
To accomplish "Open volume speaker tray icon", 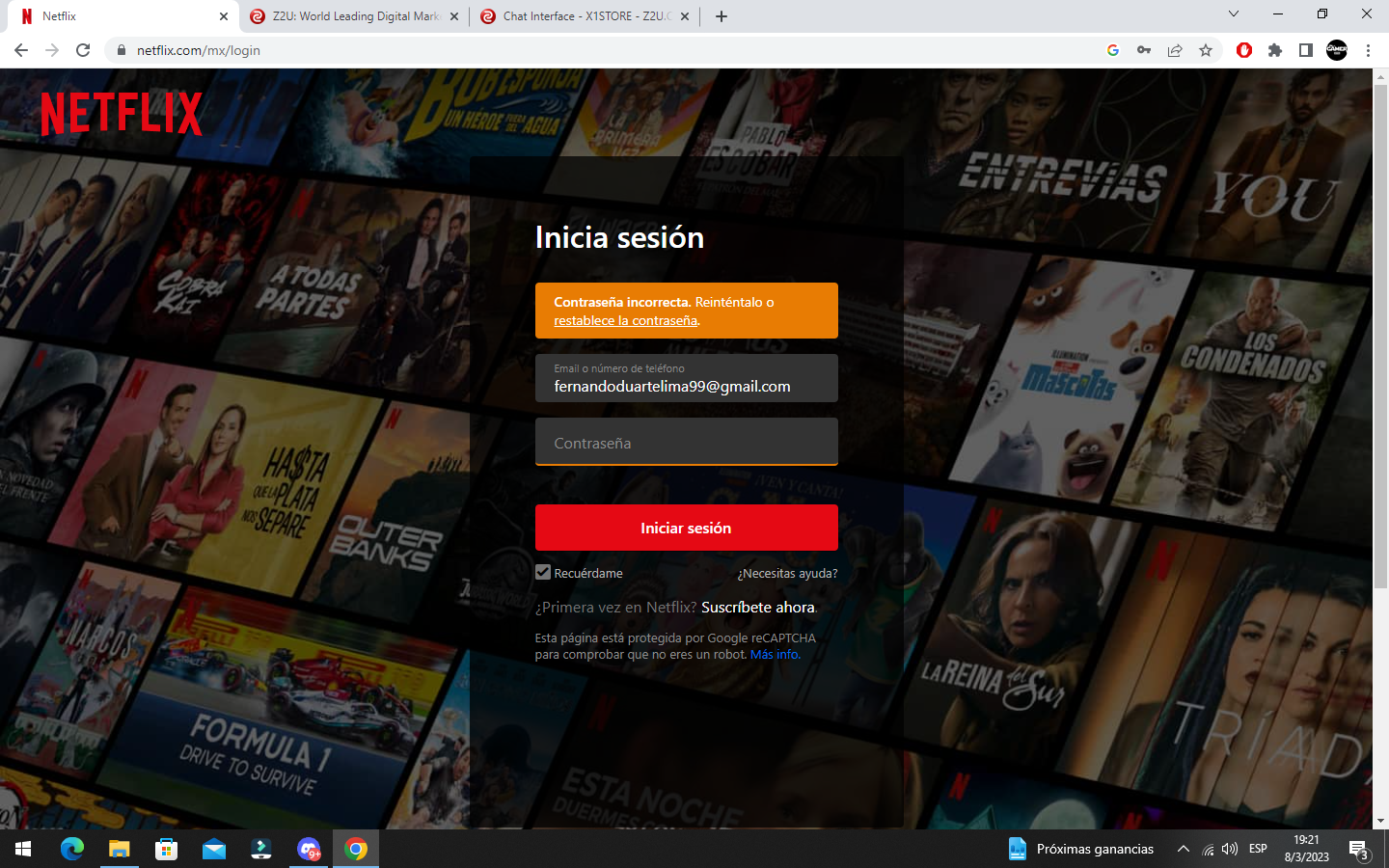I will coord(1230,849).
